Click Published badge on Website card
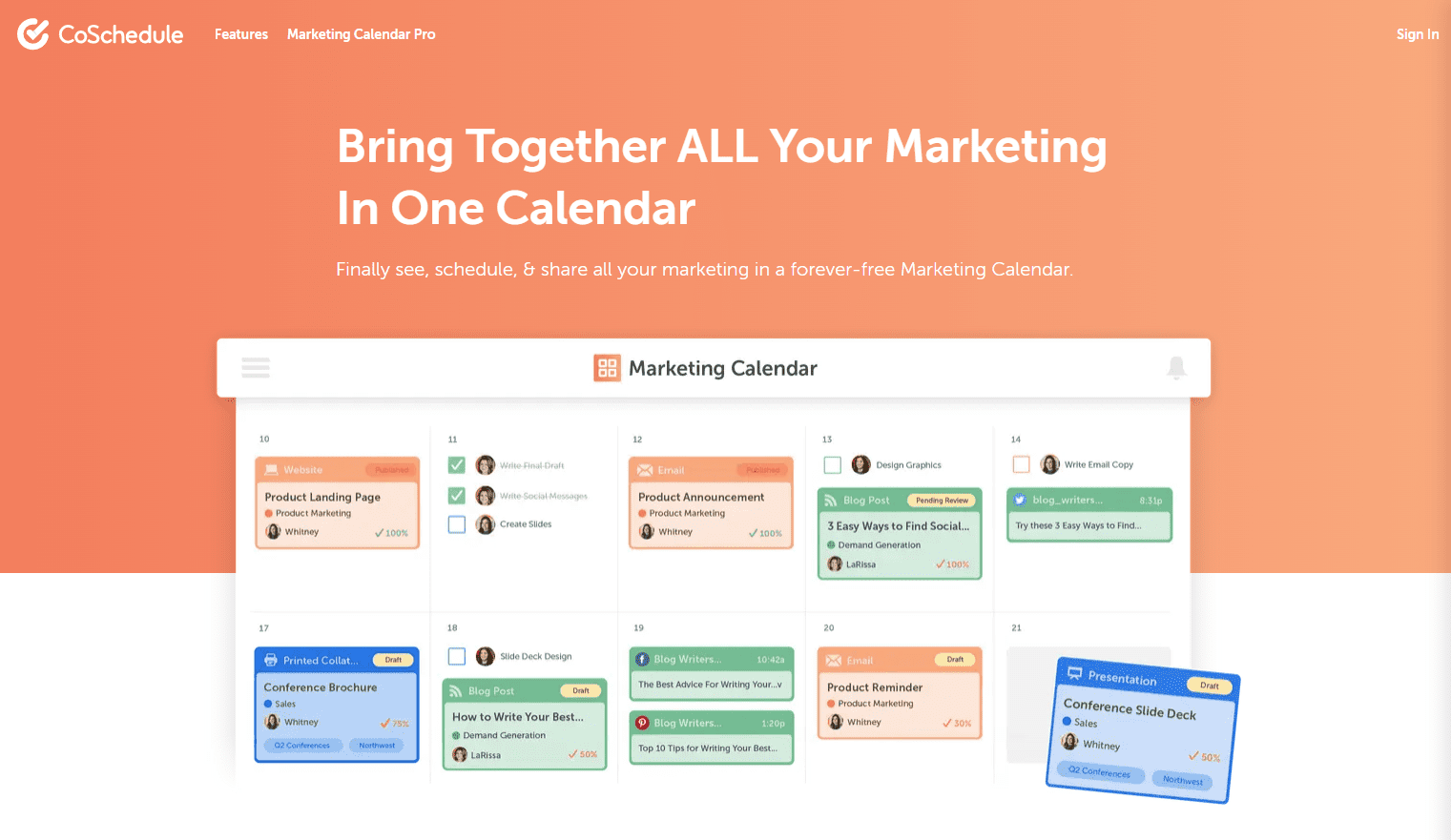 click(x=391, y=470)
